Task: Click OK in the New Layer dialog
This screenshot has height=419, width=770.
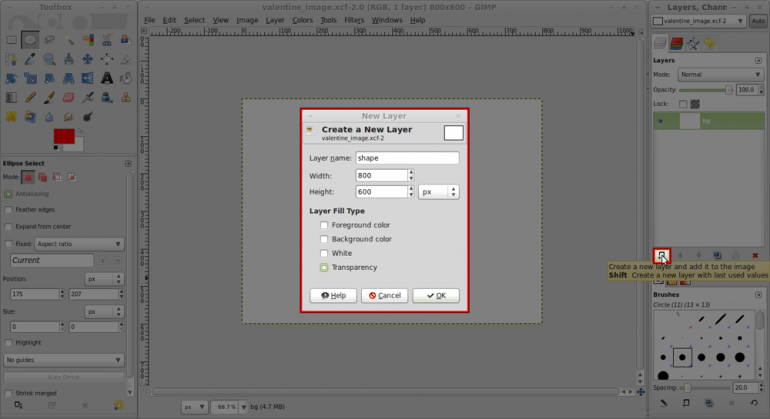Action: [x=436, y=295]
